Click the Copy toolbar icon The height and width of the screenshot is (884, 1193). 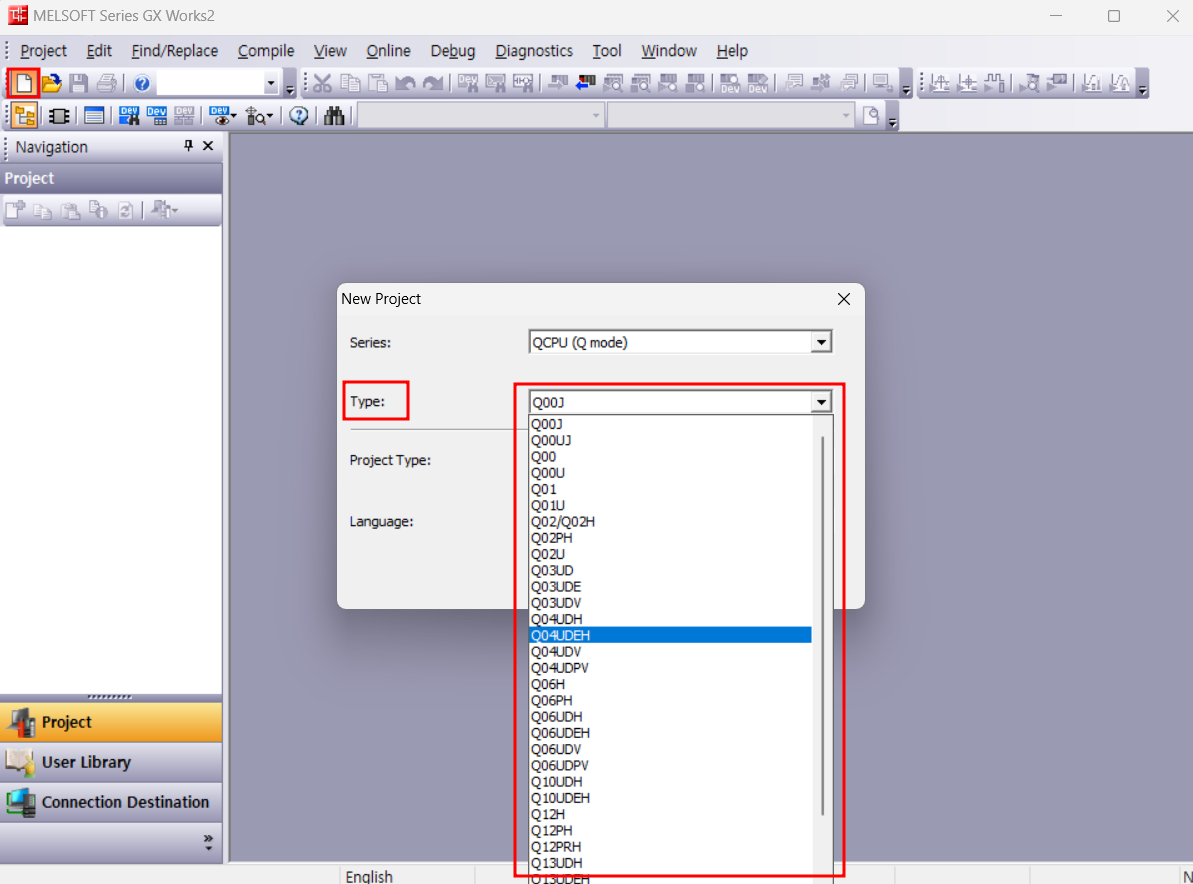pos(350,83)
